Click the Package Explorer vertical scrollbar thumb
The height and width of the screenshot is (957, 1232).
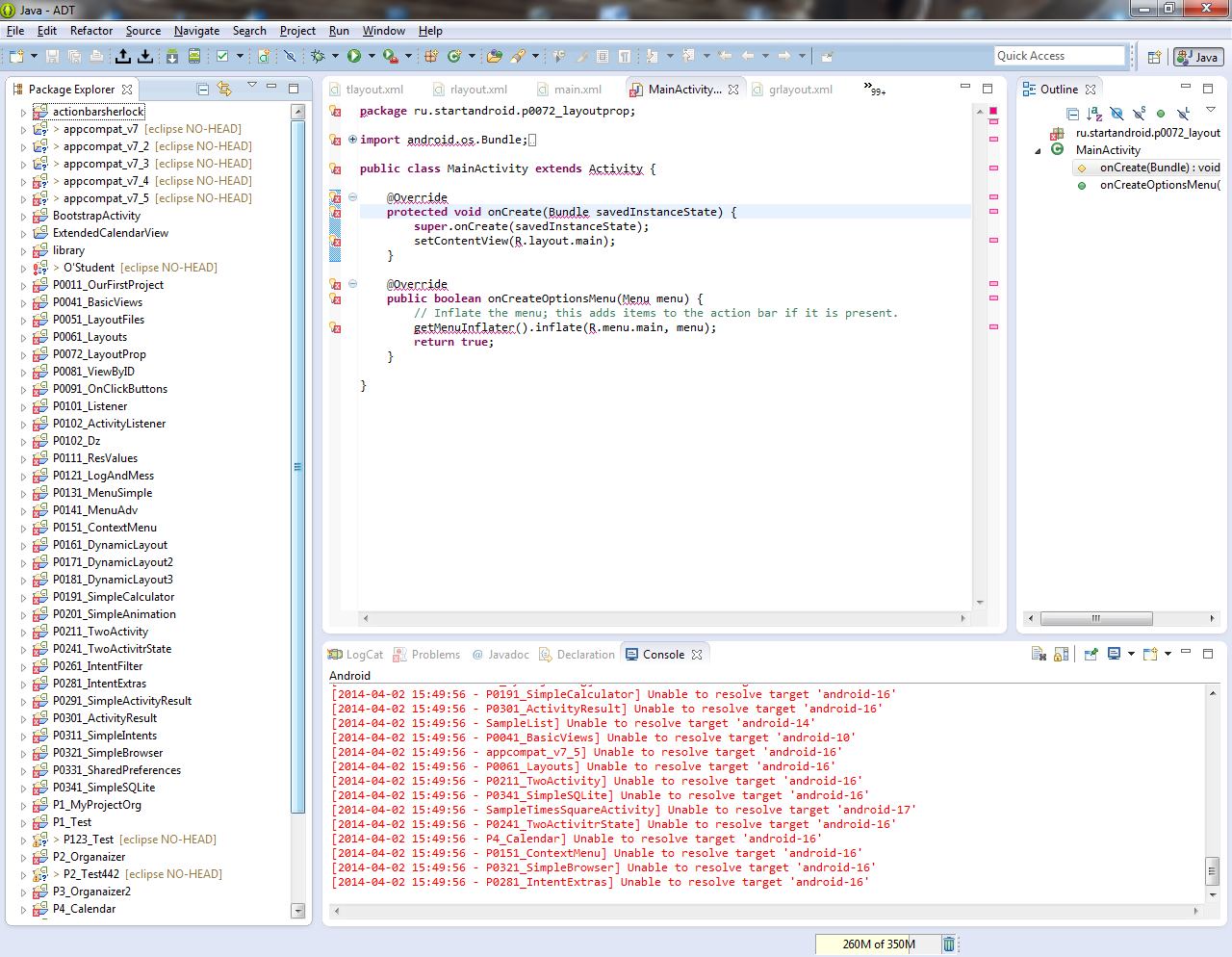pyautogui.click(x=297, y=467)
